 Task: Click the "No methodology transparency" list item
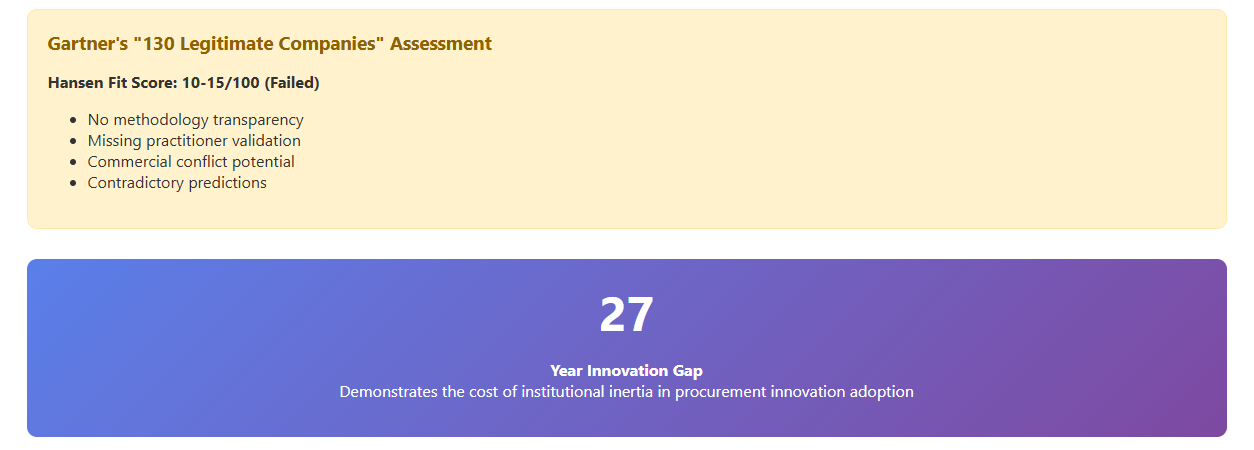tap(195, 120)
